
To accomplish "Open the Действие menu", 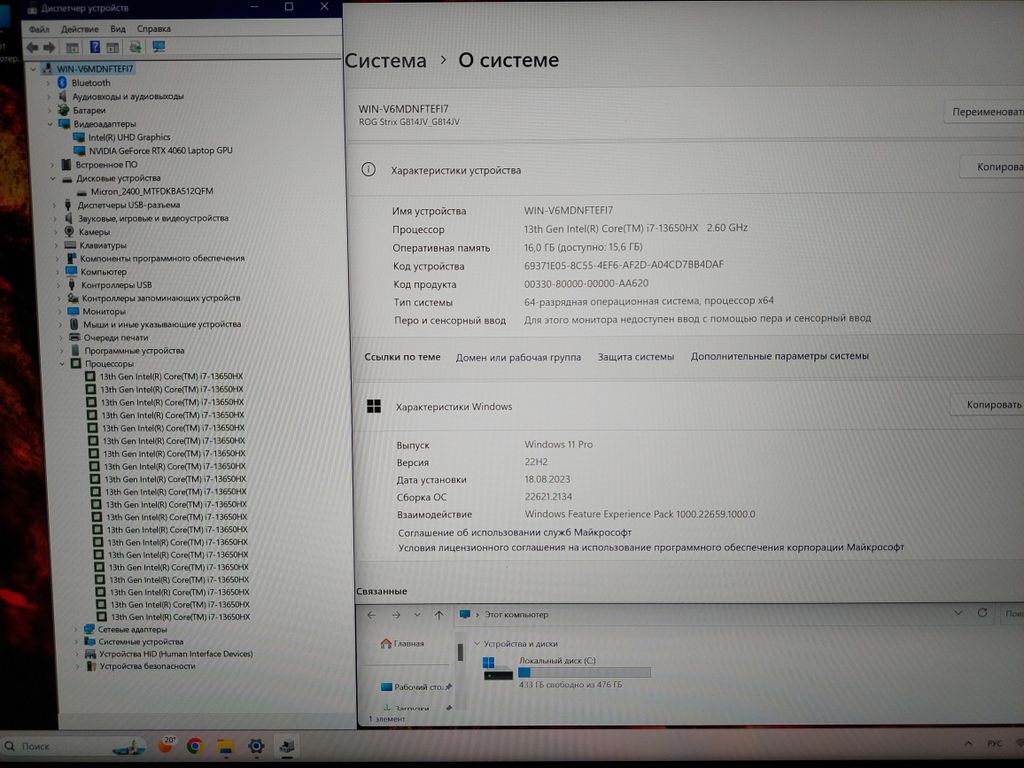I will tap(79, 30).
